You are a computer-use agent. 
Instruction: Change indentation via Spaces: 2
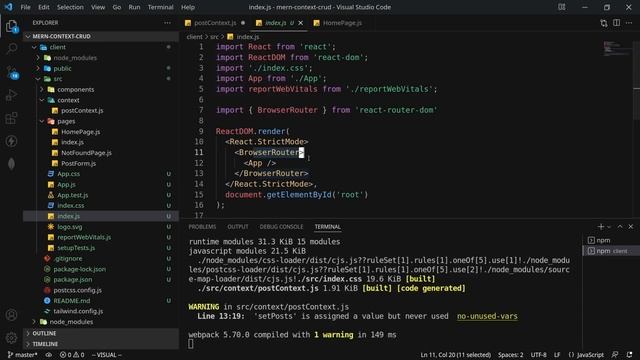(x=510, y=355)
